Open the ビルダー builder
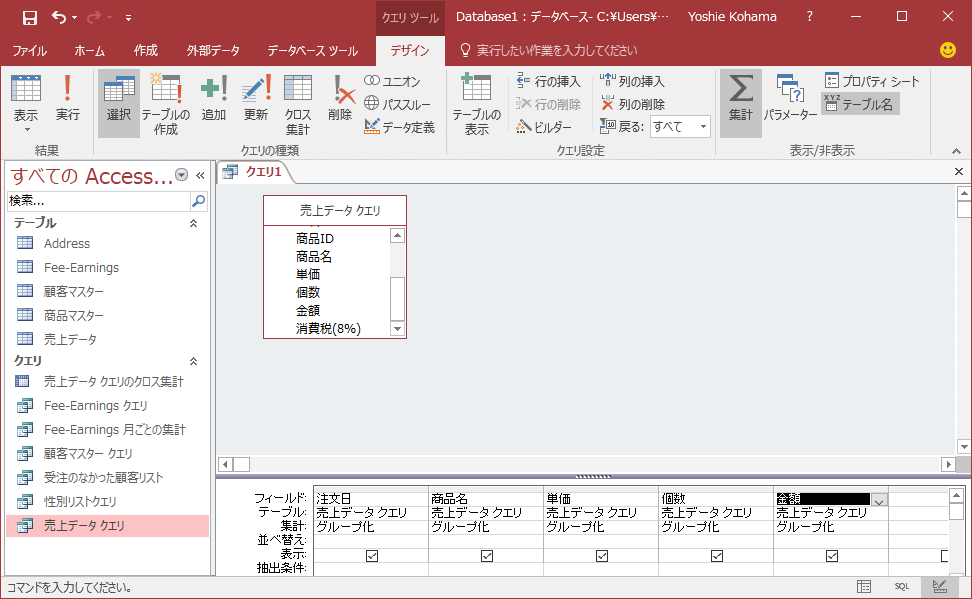This screenshot has height=599, width=972. [544, 127]
